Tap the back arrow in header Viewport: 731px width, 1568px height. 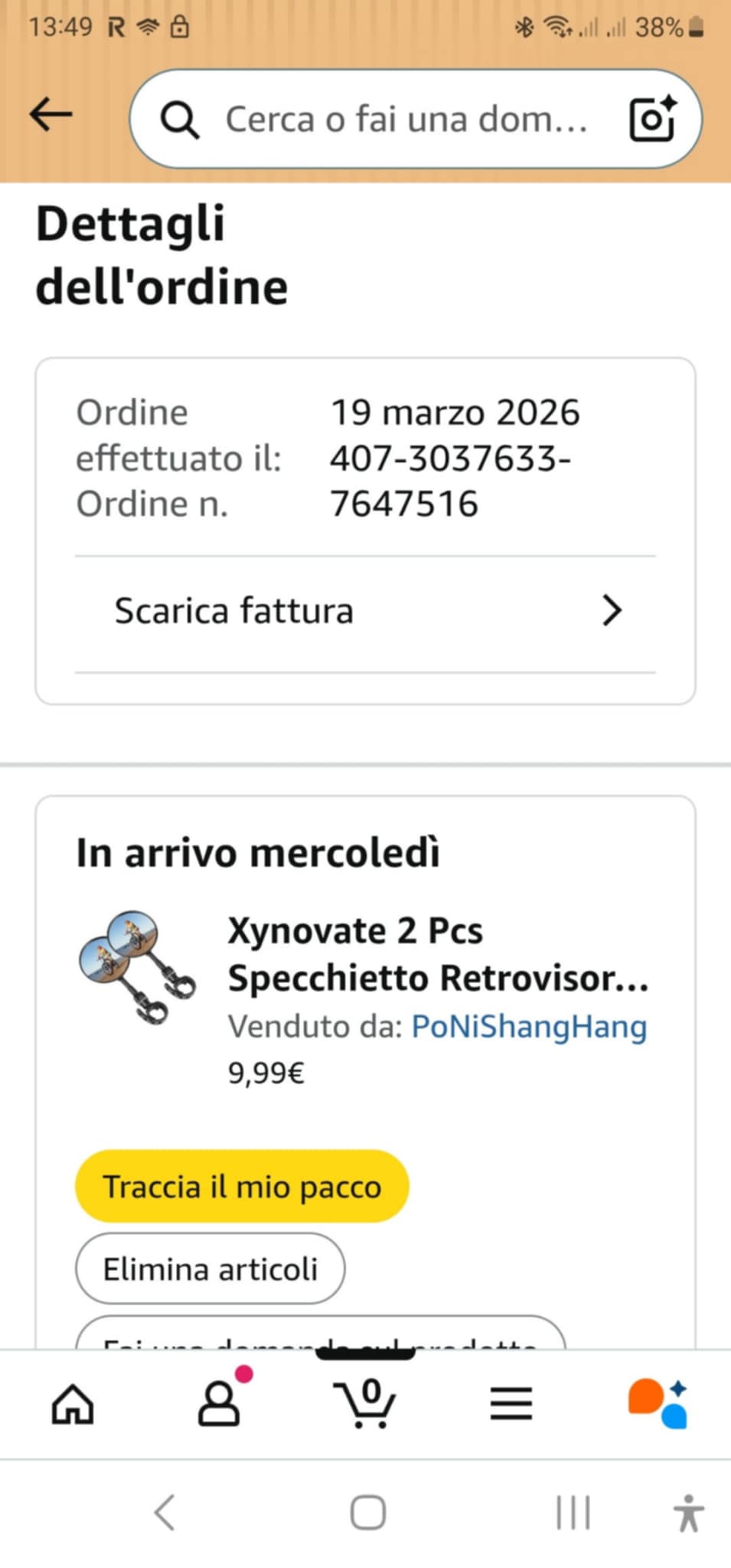51,115
